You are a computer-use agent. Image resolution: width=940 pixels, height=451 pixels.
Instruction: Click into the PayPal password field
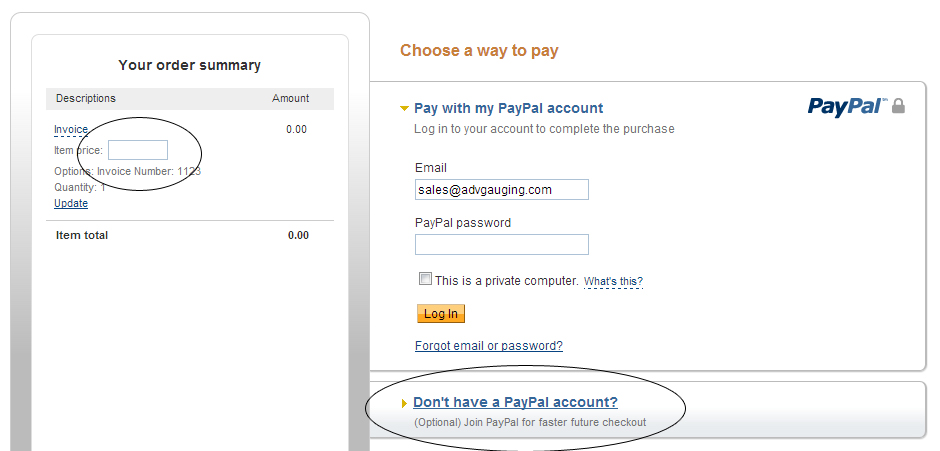(502, 244)
